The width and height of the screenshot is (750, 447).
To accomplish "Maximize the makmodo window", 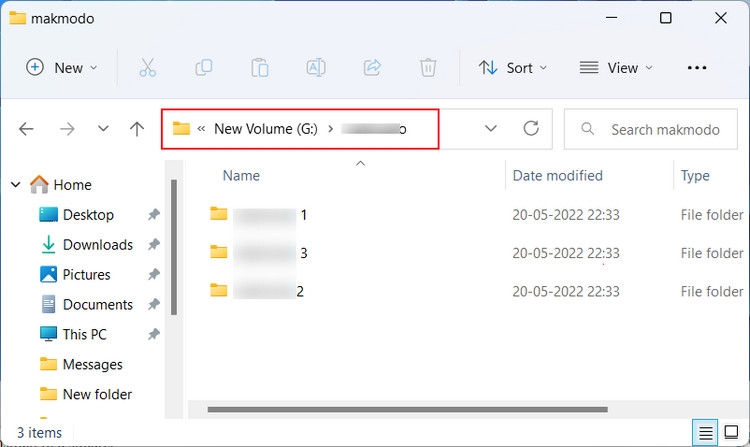I will [x=665, y=18].
